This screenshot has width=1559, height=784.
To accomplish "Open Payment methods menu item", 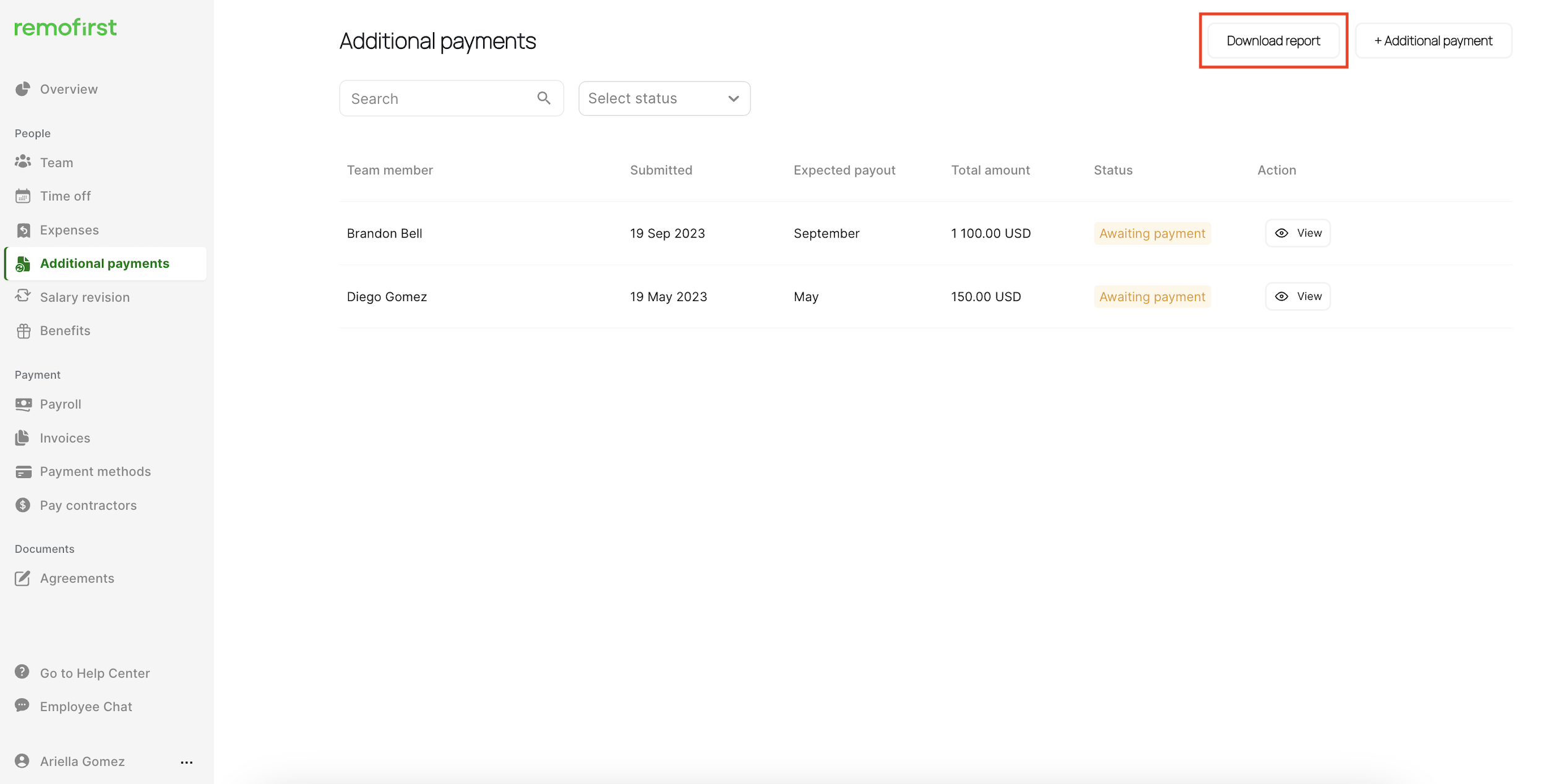I will coord(95,472).
